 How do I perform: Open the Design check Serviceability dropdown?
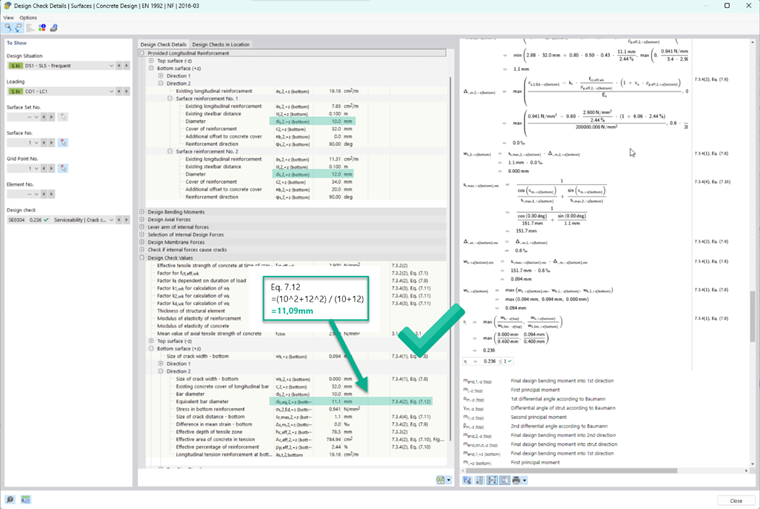111,220
